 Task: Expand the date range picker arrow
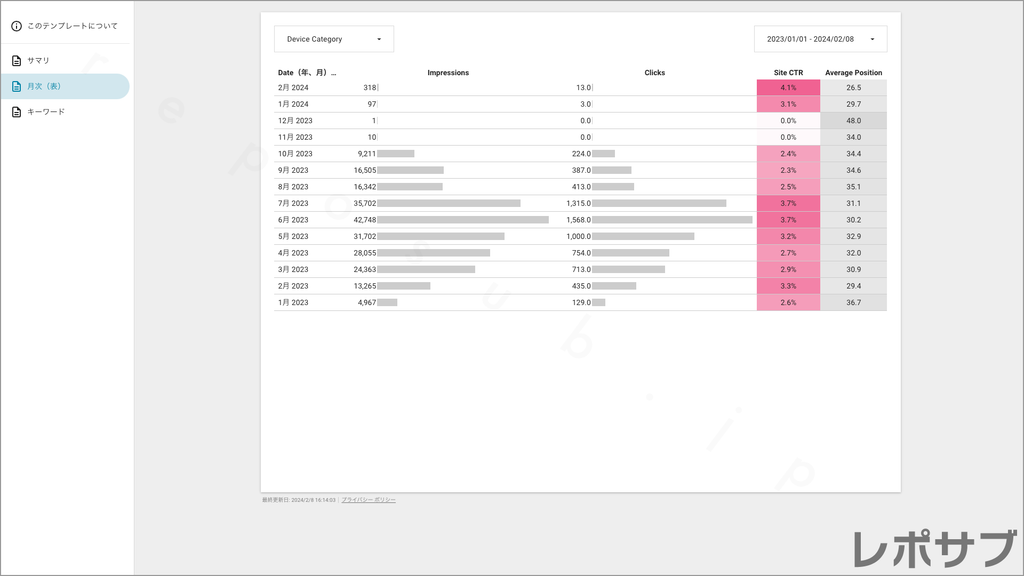point(872,39)
